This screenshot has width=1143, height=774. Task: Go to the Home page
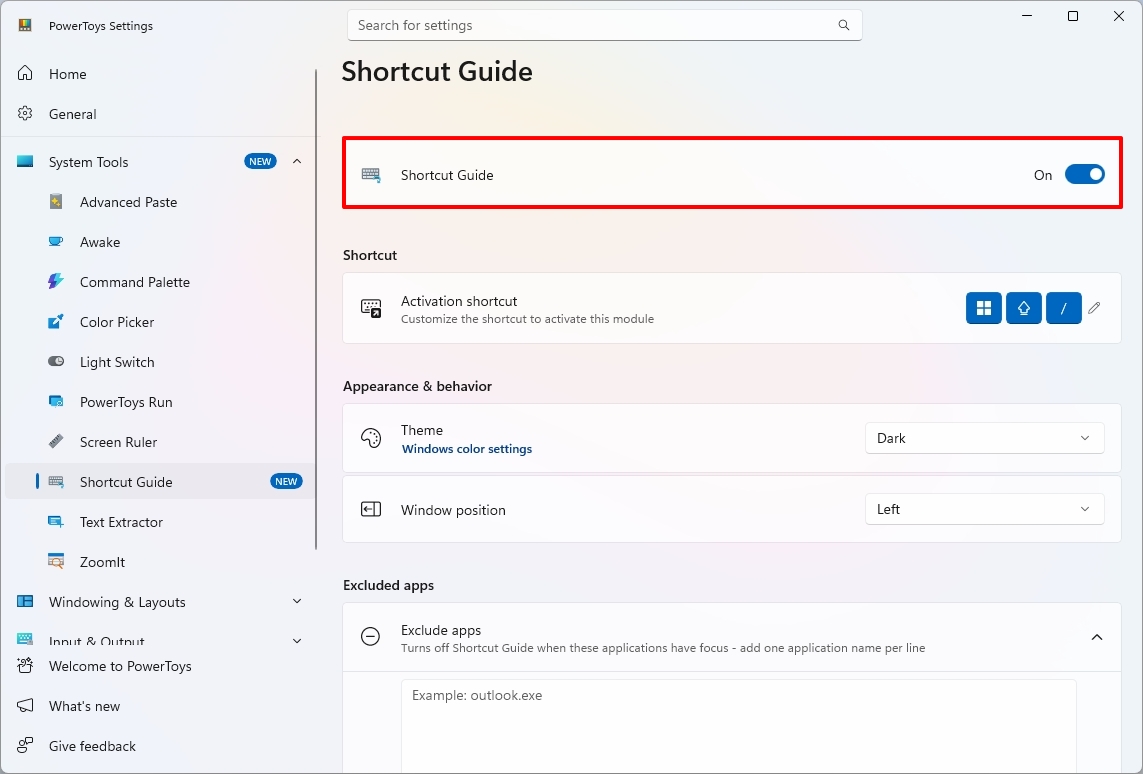(x=68, y=74)
